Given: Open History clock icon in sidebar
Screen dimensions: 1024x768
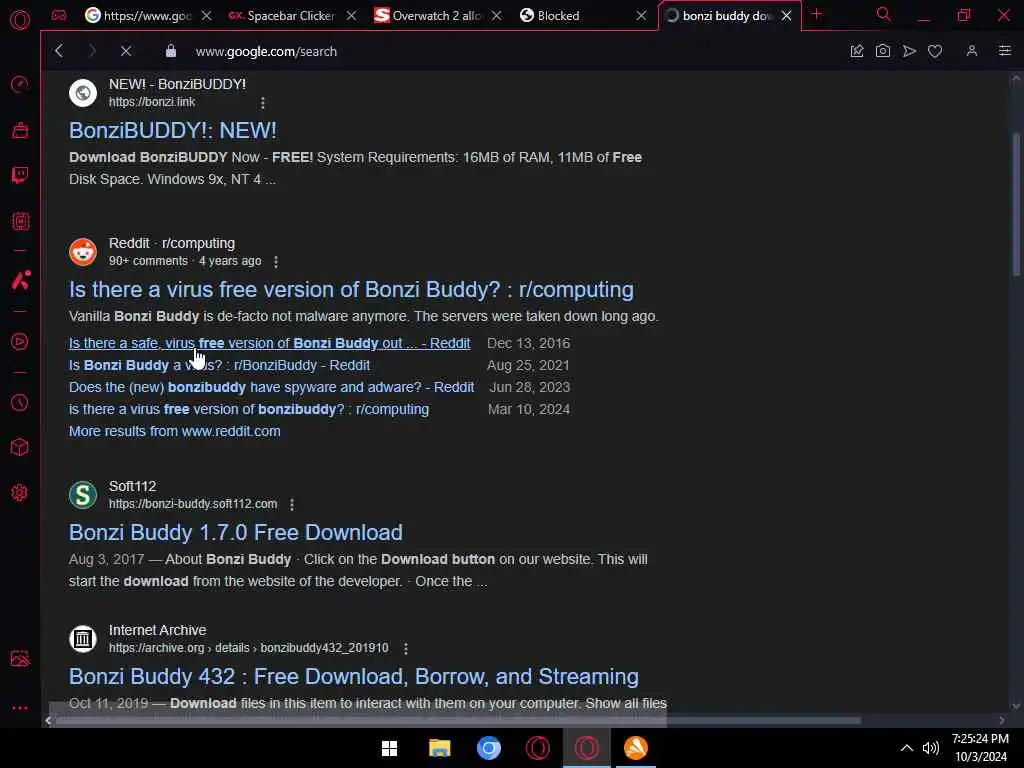Looking at the screenshot, I should 20,402.
